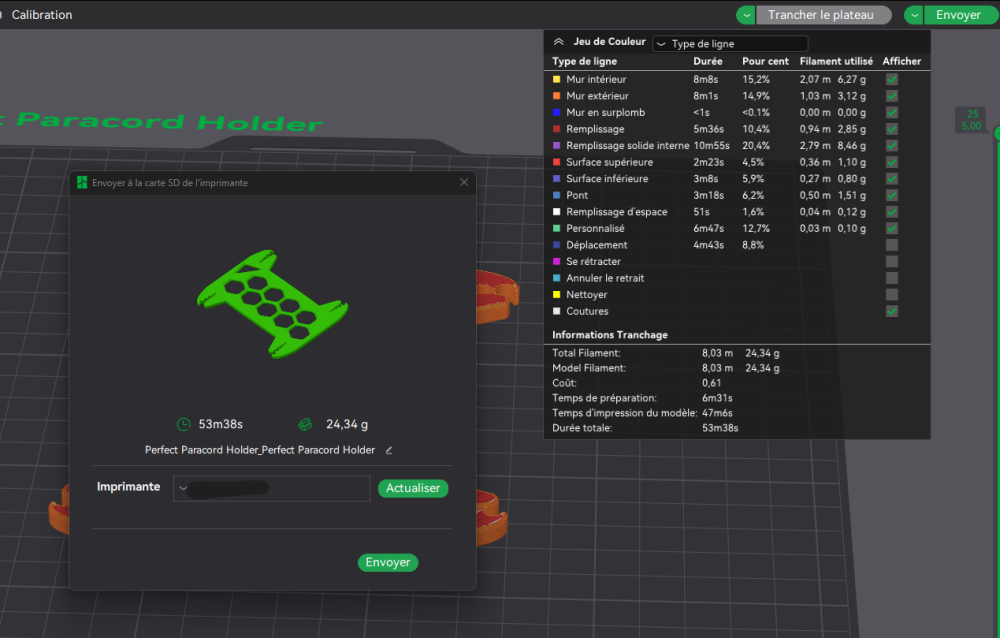Click the 'Remplissage' row label in the legend
This screenshot has height=638, width=1000.
595,129
